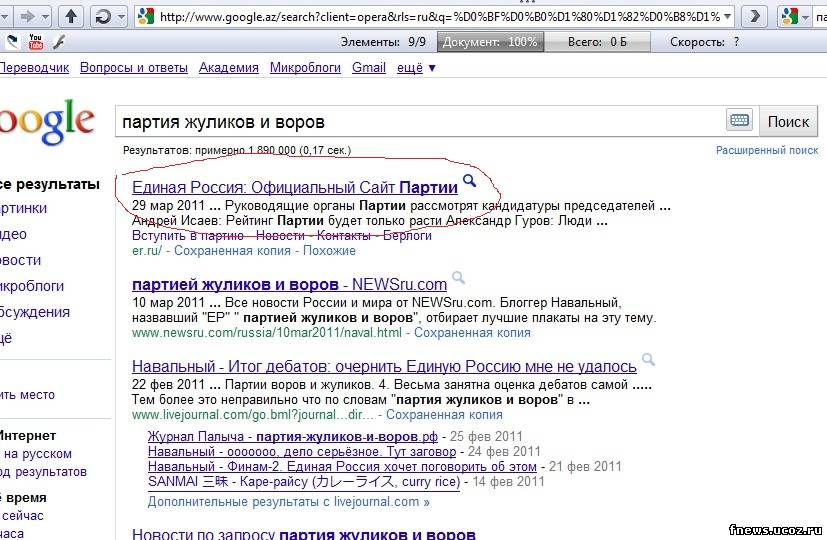Reload the page with the refresh icon

click(x=103, y=17)
